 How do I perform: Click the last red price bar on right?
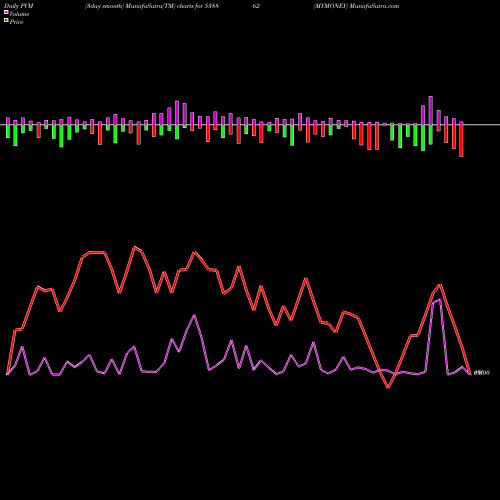[x=461, y=141]
